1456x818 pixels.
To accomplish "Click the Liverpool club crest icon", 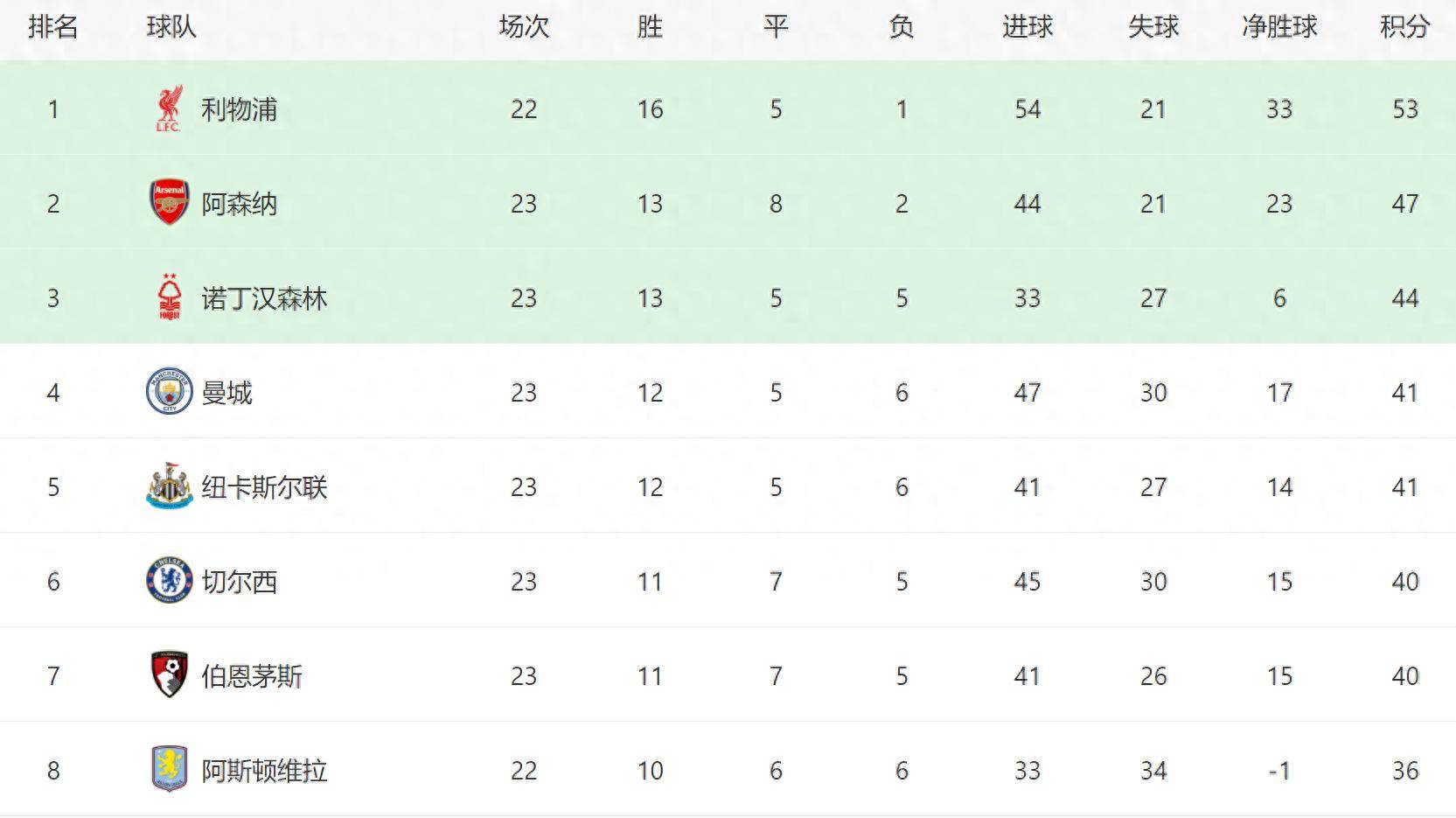I will click(168, 109).
